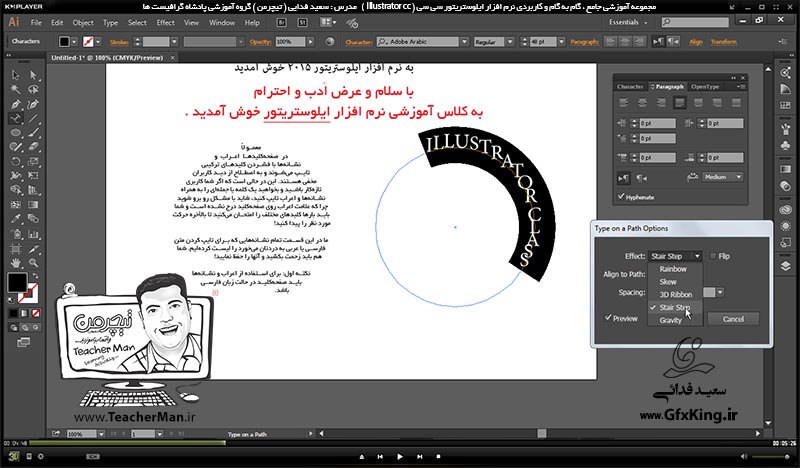
Task: Toggle left-to-right paragraph direction in Paragraph panel
Action: tap(623, 178)
